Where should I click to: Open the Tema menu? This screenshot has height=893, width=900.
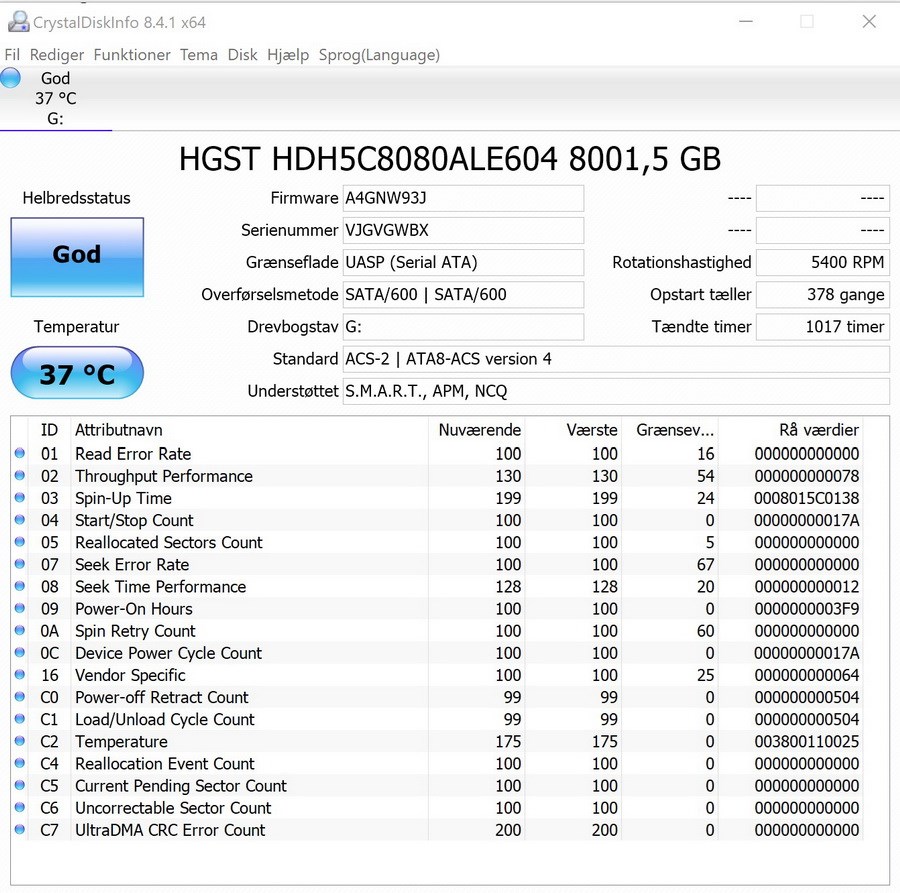199,55
